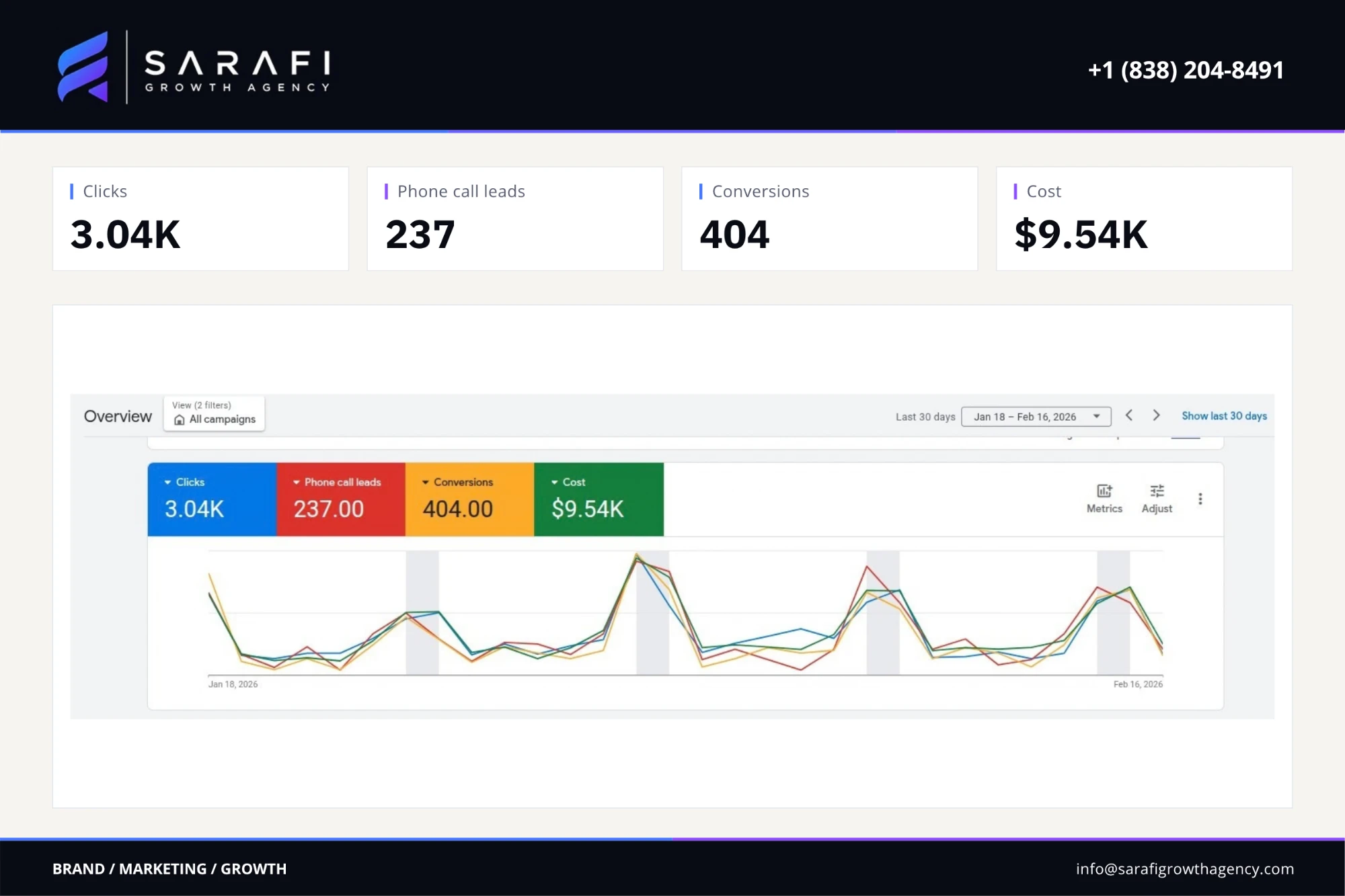Select the Overview heading
The width and height of the screenshot is (1345, 896).
click(x=118, y=417)
